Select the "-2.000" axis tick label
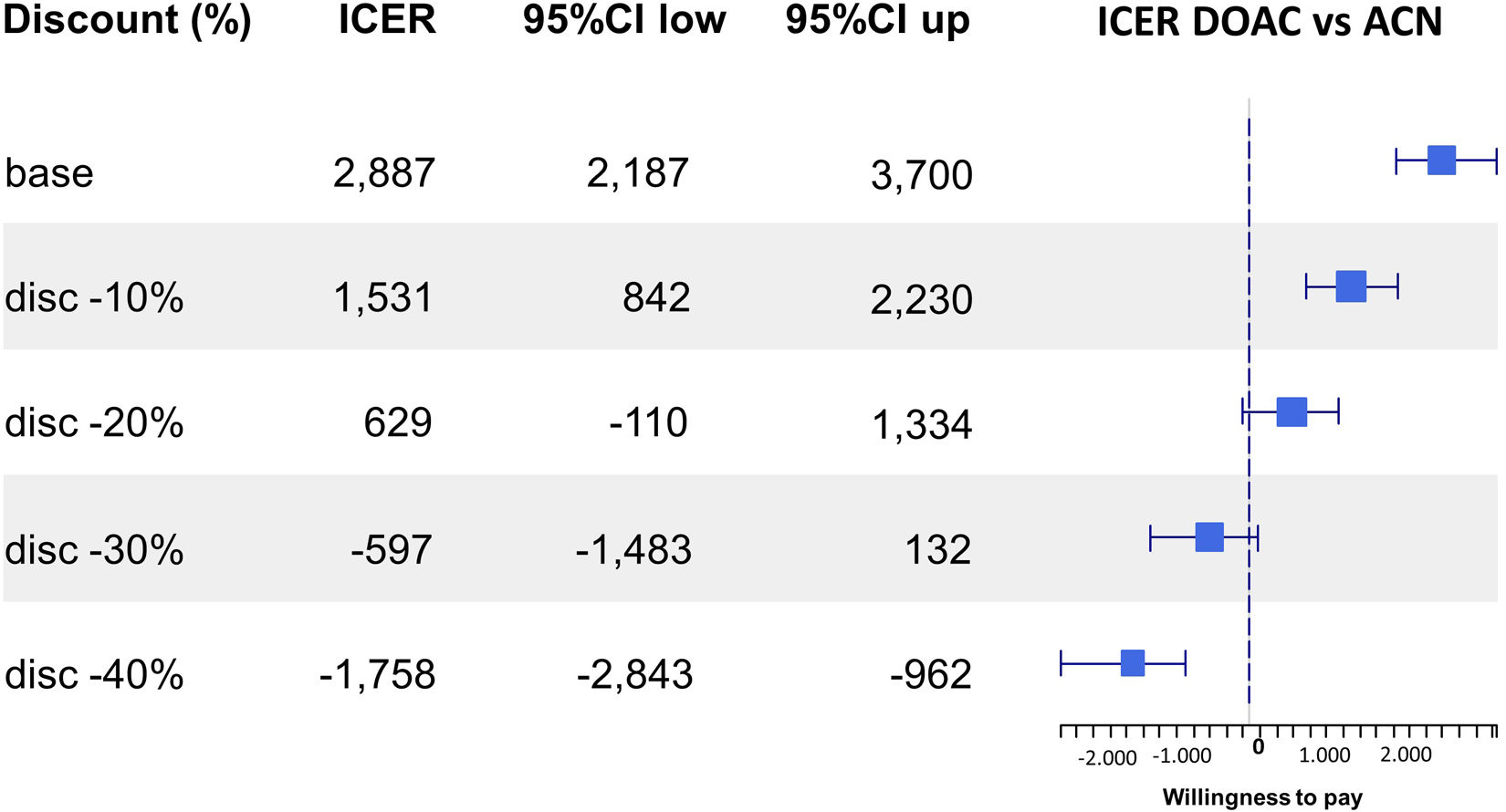1506x812 pixels. coord(1107,758)
